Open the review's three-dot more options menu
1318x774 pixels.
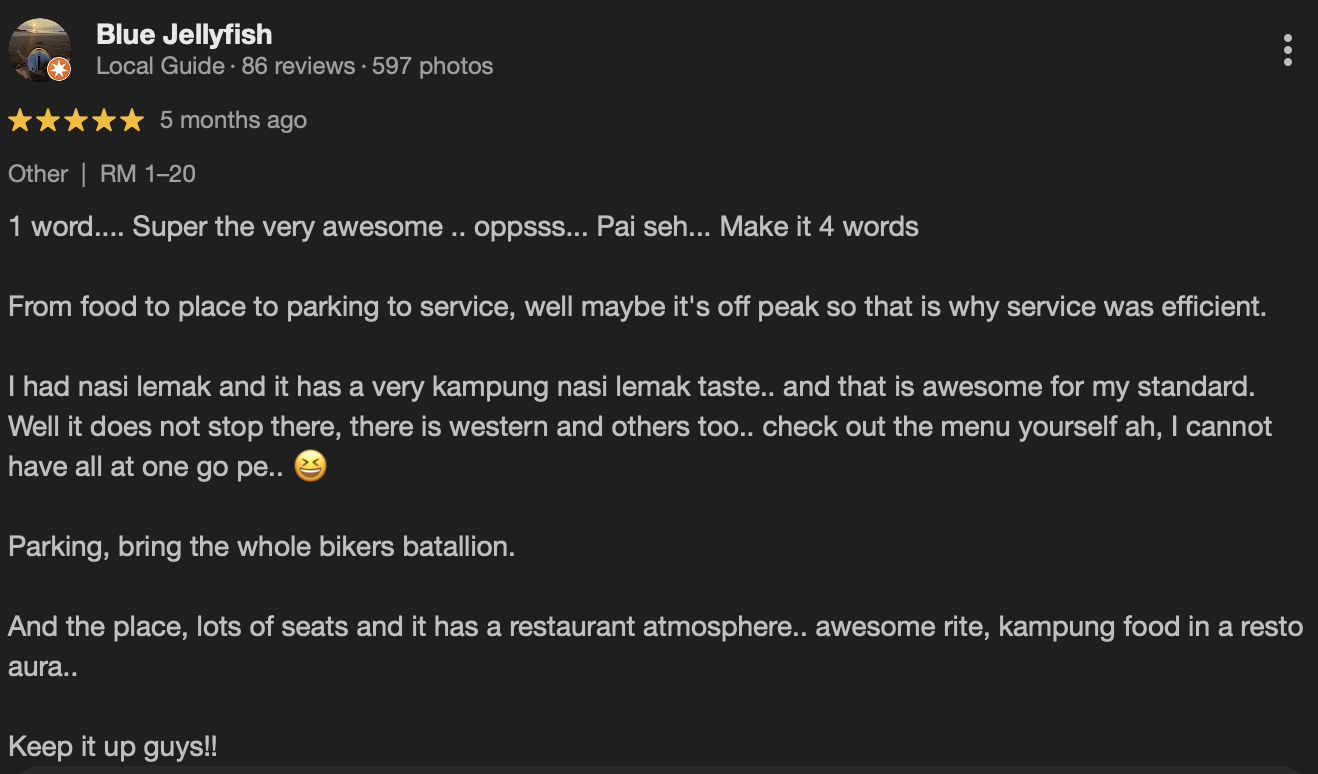(x=1287, y=50)
